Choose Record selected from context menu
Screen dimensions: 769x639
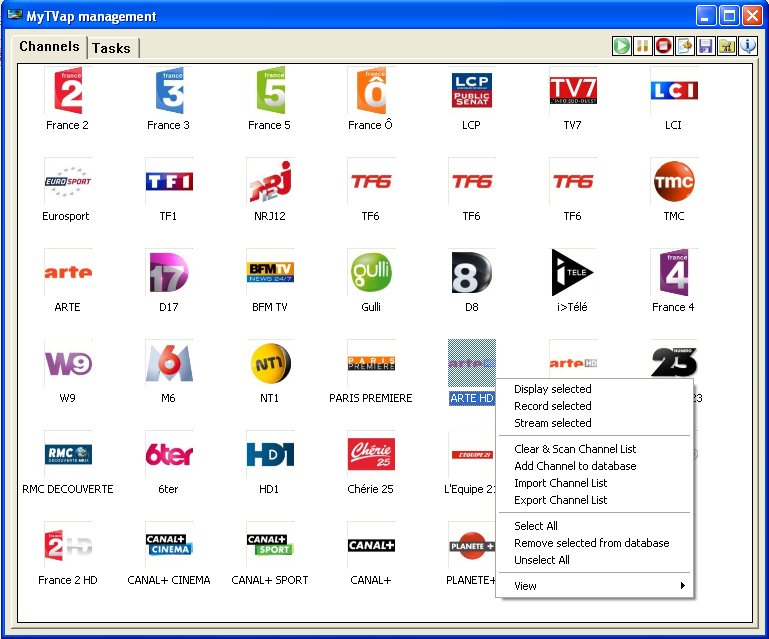click(x=552, y=406)
